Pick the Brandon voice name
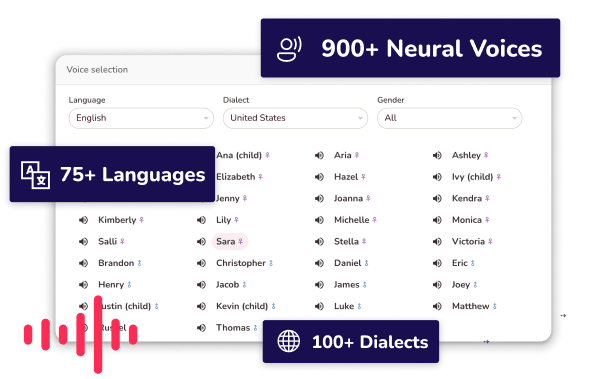Screen dimensions: 598x379 (116, 263)
